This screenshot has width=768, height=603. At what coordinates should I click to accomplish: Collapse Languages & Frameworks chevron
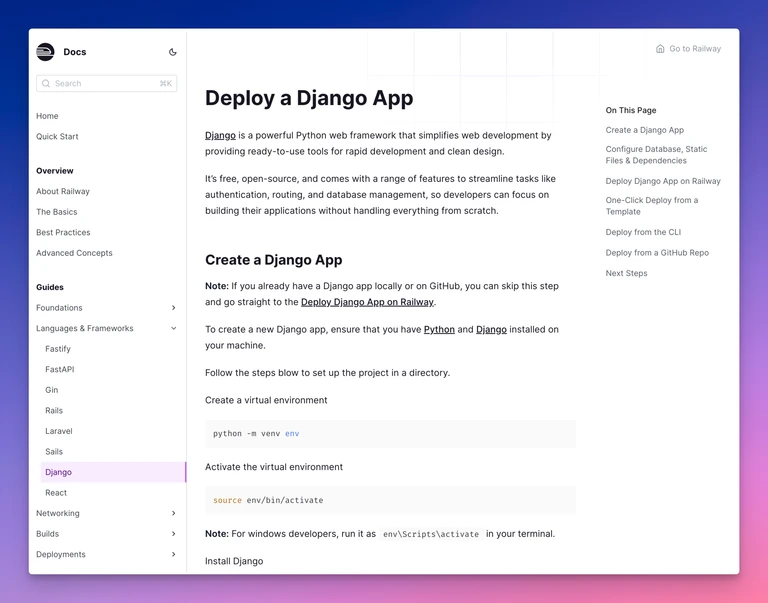pyautogui.click(x=173, y=328)
